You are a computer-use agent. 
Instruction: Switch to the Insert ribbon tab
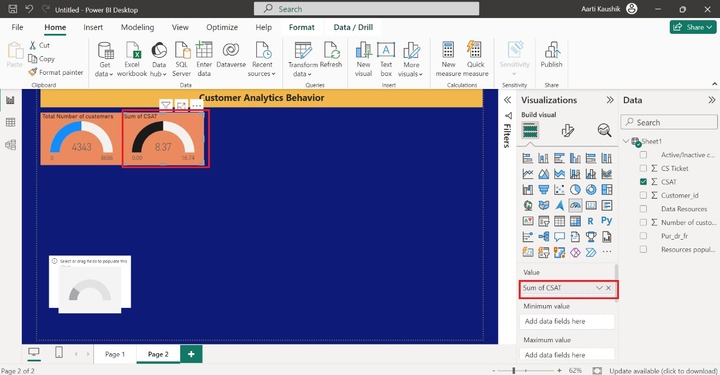pos(93,27)
